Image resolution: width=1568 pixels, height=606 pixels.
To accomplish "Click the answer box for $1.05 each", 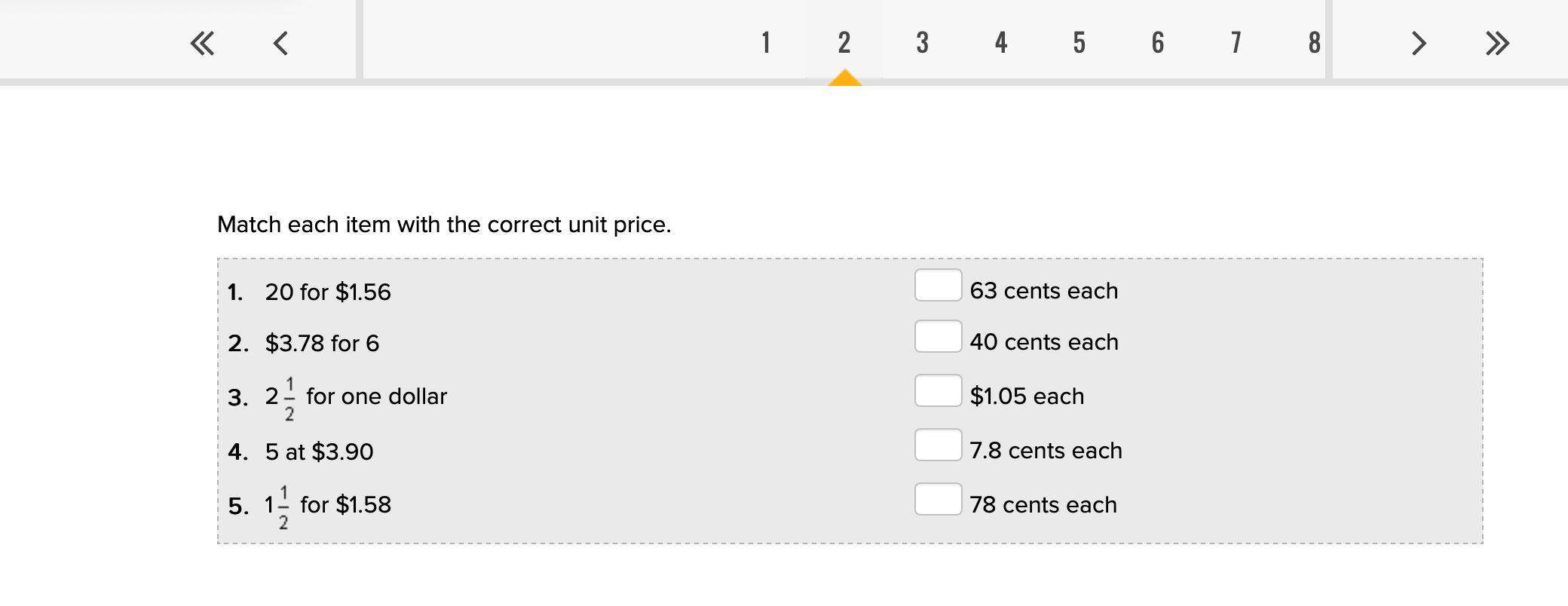I will [938, 391].
